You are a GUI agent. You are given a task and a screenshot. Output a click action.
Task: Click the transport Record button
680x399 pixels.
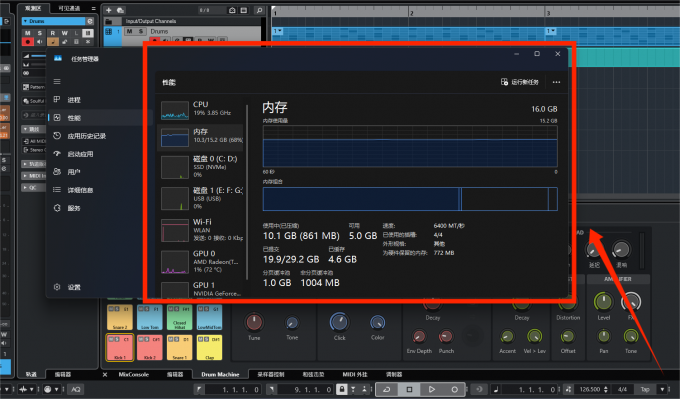tap(454, 389)
